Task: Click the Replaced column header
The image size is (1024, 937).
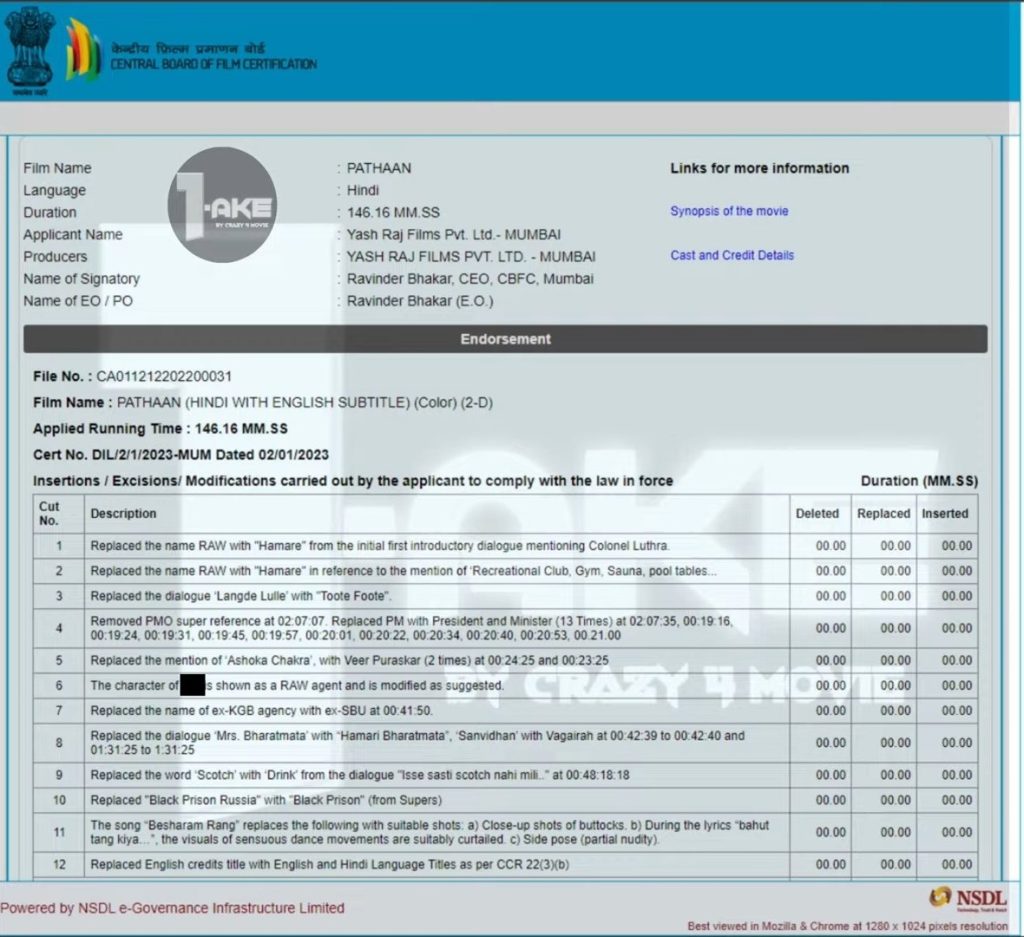Action: [x=884, y=513]
